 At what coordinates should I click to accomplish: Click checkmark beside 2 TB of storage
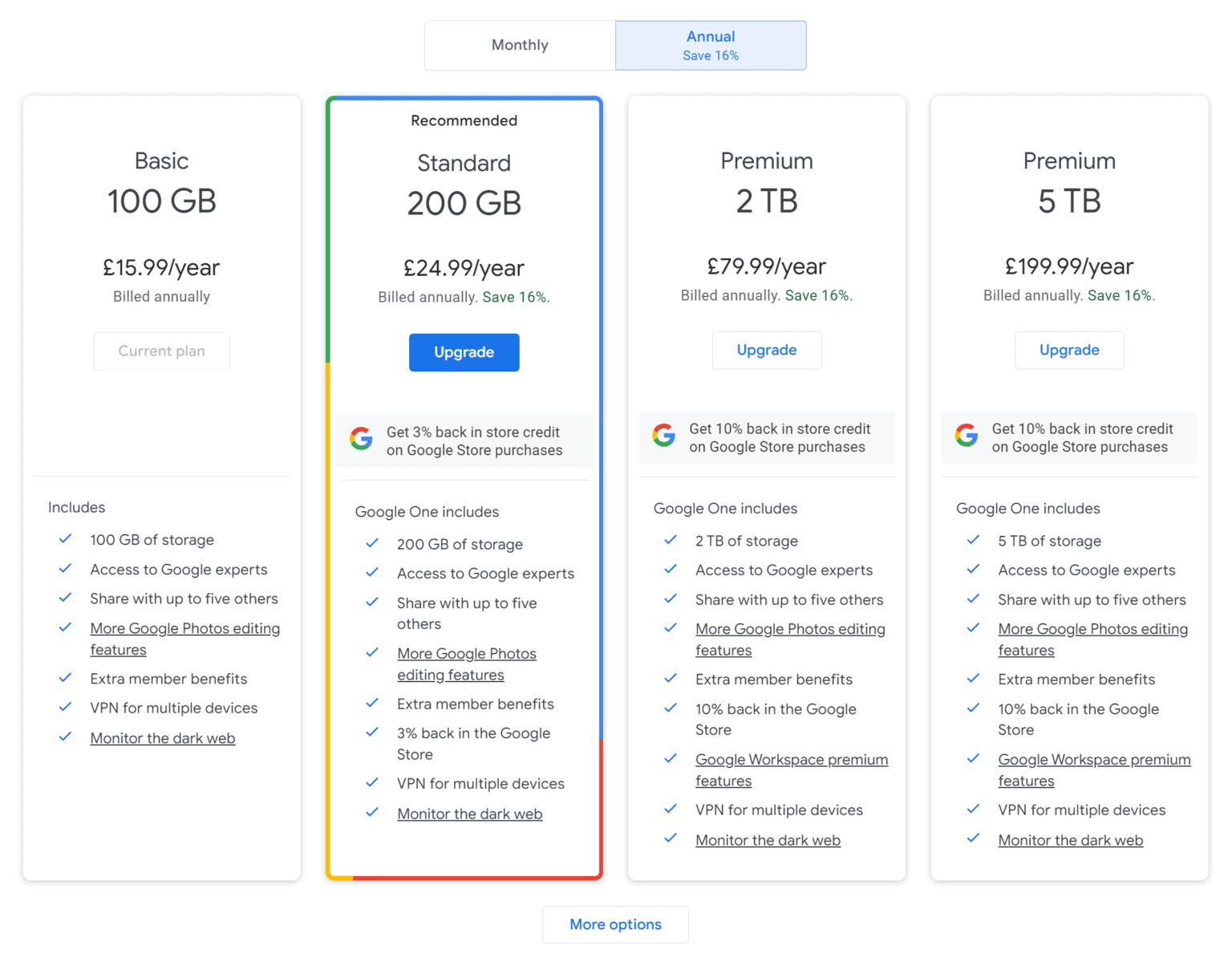[671, 540]
